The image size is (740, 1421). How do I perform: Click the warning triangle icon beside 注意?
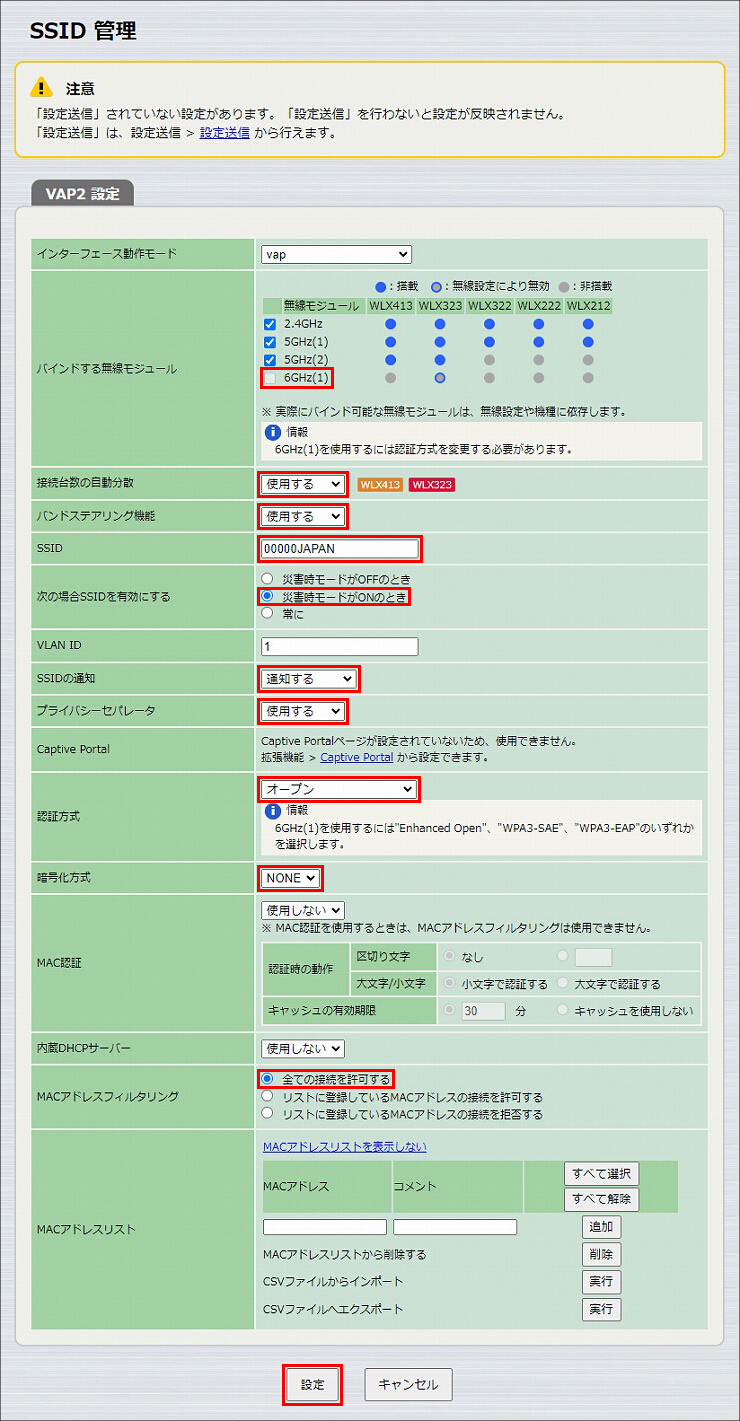coord(41,86)
